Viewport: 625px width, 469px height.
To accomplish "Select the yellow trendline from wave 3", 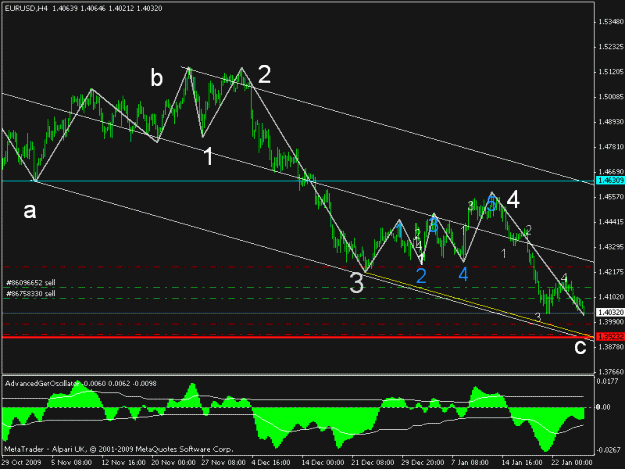I will pyautogui.click(x=478, y=304).
